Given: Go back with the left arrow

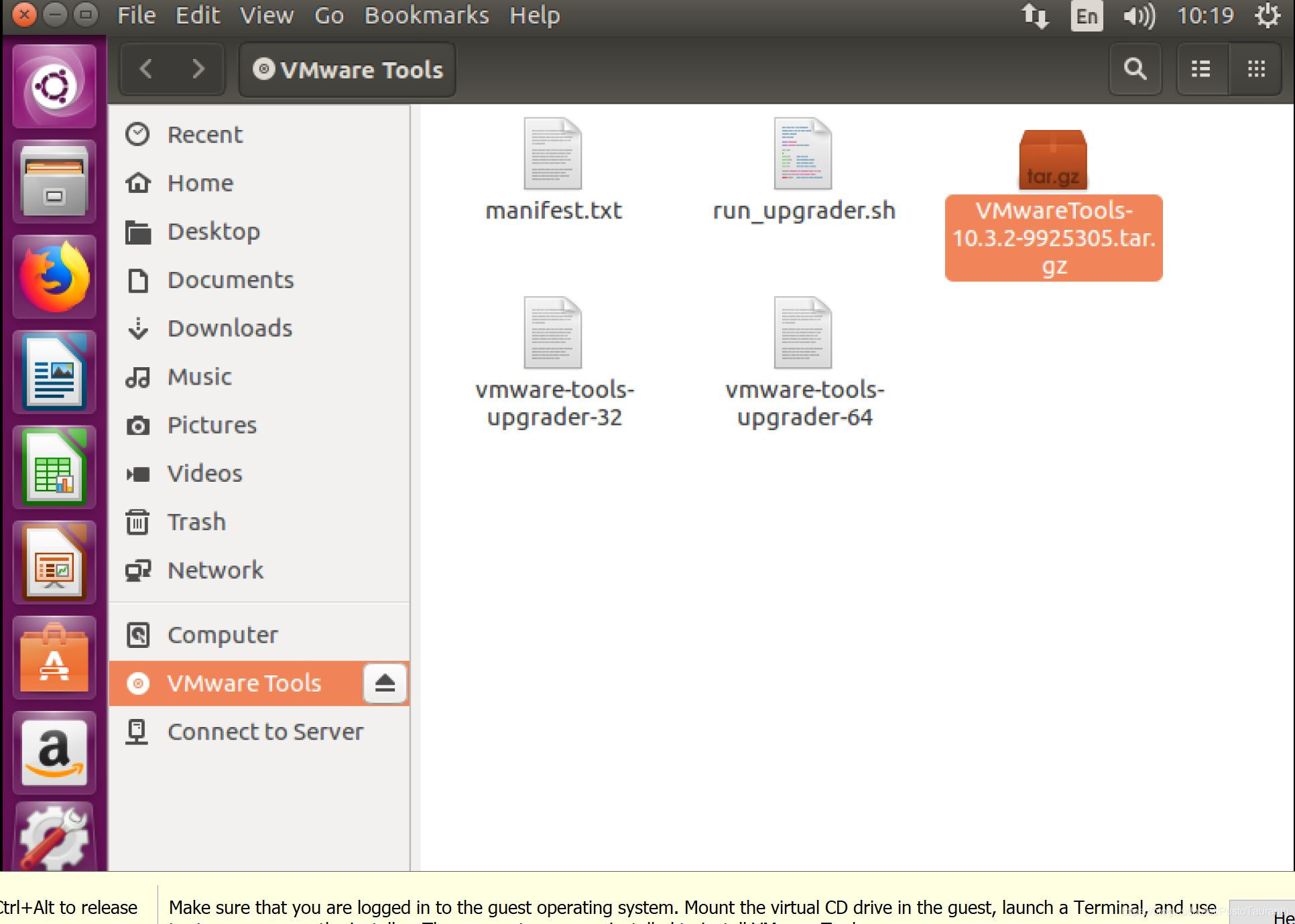Looking at the screenshot, I should pos(146,69).
